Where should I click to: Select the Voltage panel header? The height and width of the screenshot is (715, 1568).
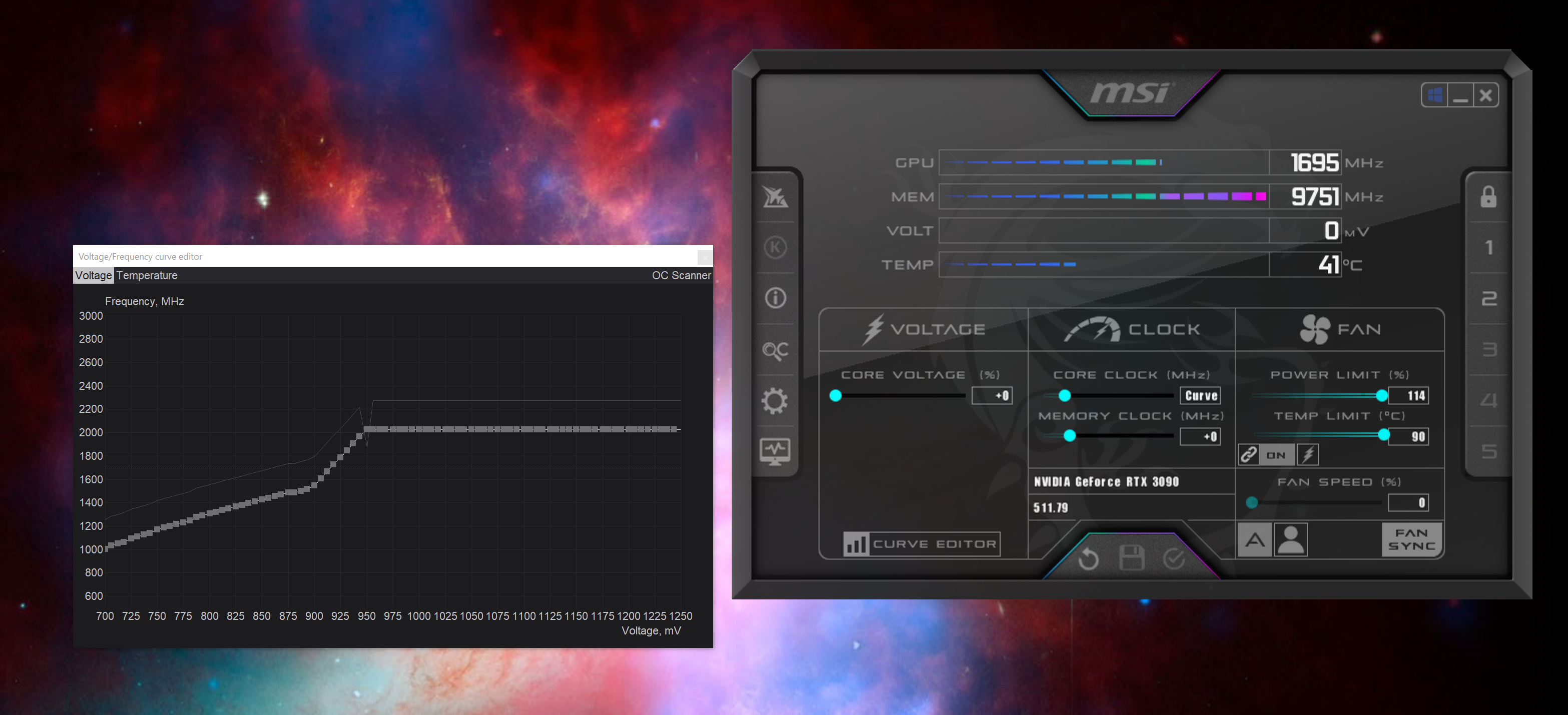point(924,329)
